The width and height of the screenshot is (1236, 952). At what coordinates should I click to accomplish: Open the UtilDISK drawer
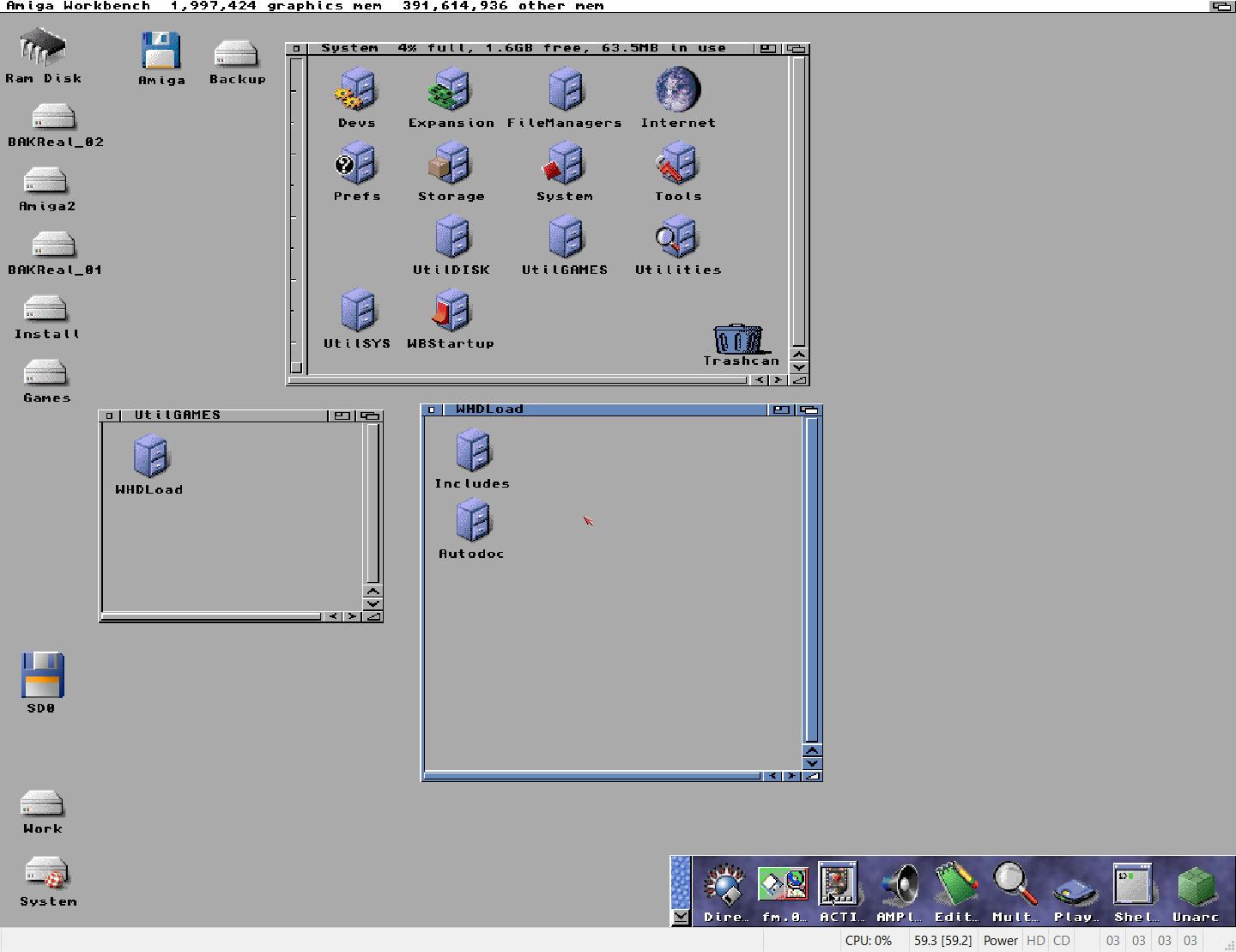(451, 237)
